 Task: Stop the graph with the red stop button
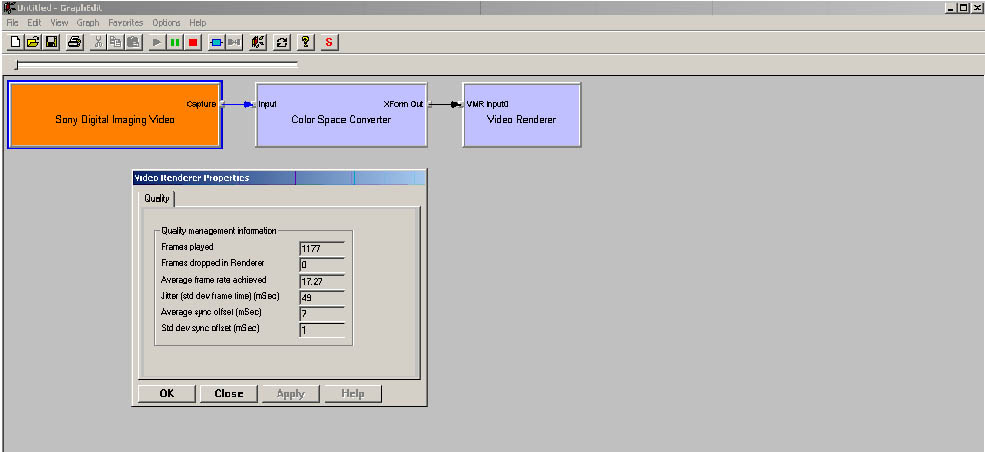pos(191,42)
